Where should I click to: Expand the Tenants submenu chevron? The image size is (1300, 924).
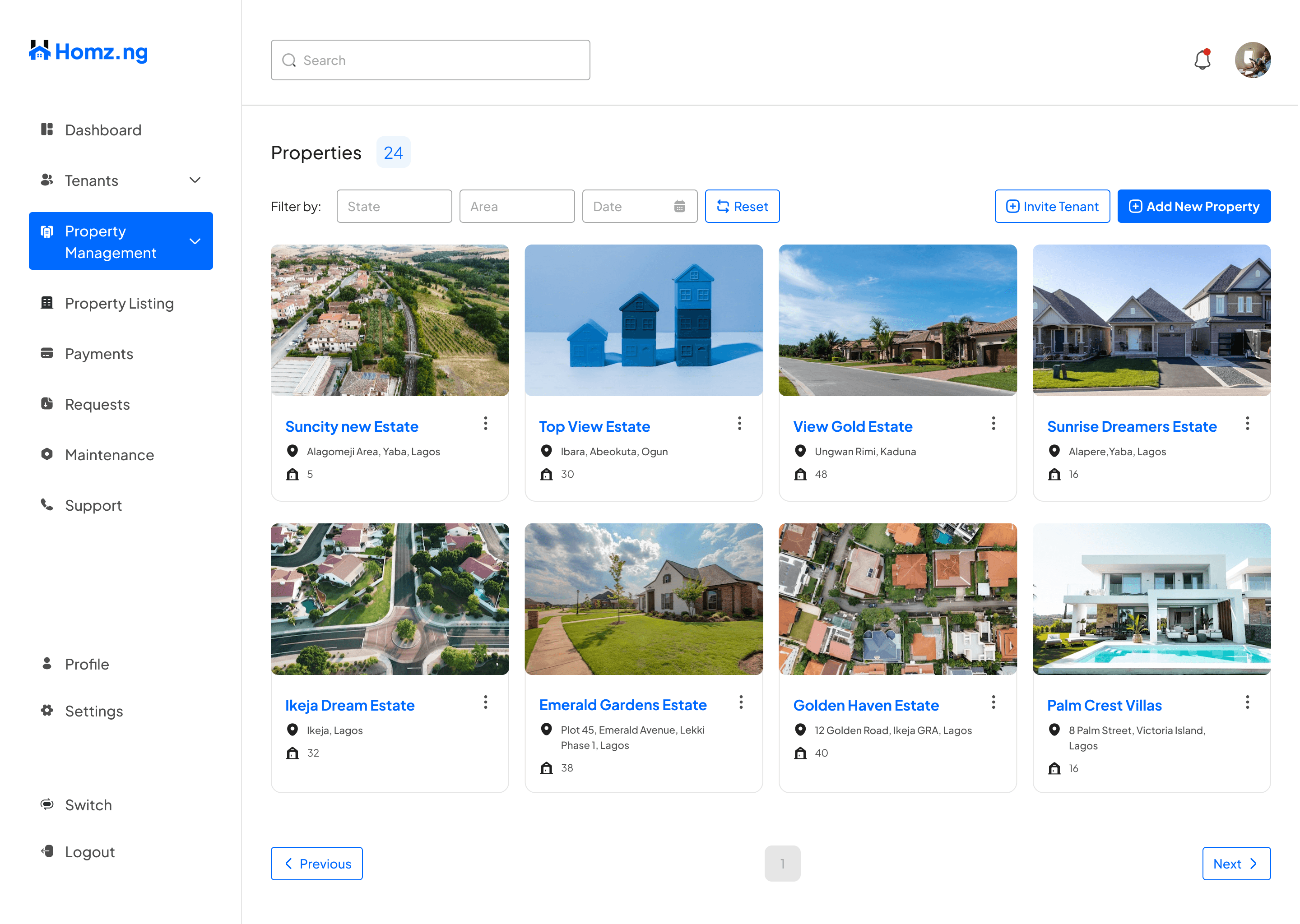tap(195, 180)
